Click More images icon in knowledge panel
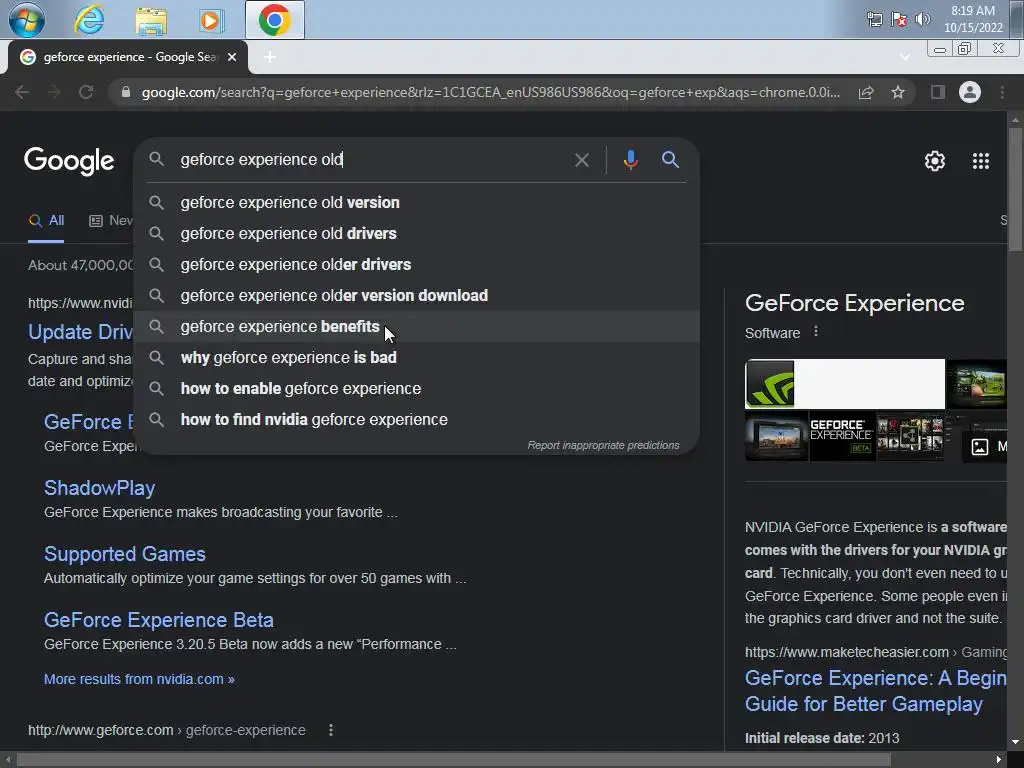This screenshot has width=1024, height=768. [x=980, y=447]
